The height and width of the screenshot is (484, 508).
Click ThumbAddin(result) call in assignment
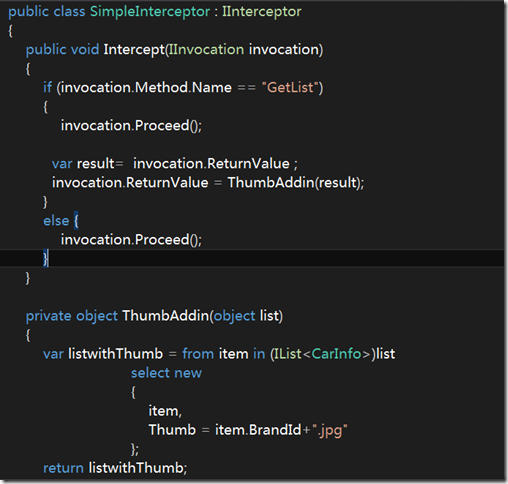(x=296, y=183)
